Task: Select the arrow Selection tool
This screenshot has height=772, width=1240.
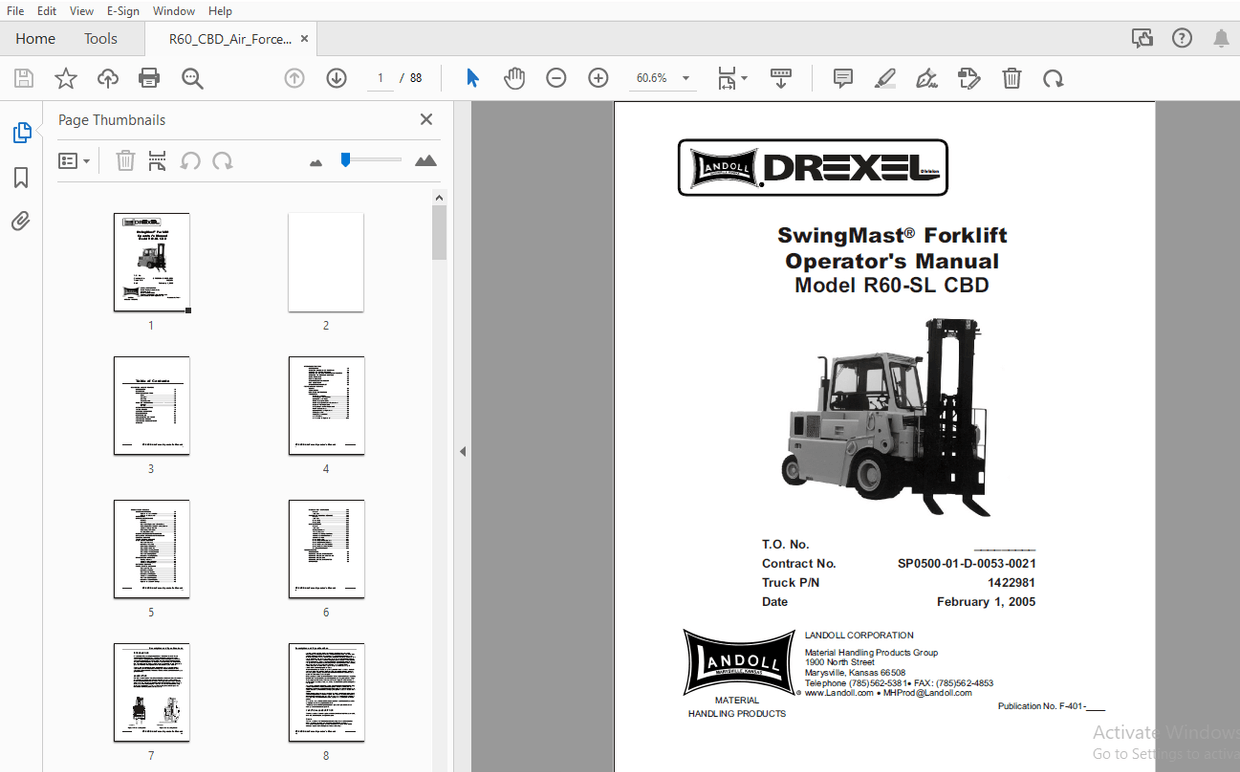Action: point(472,77)
